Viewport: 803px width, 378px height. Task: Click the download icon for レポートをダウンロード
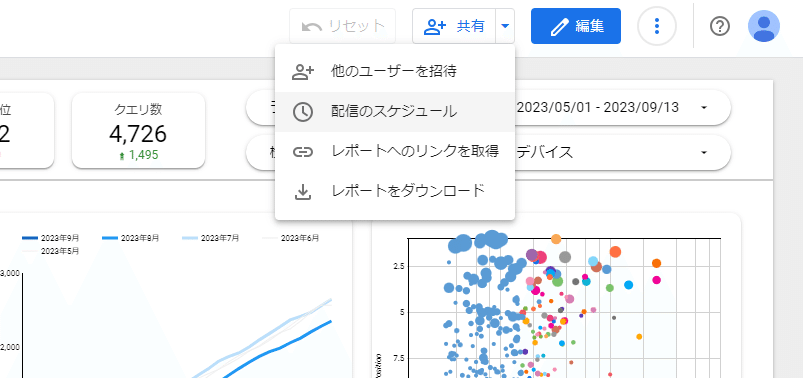(303, 192)
